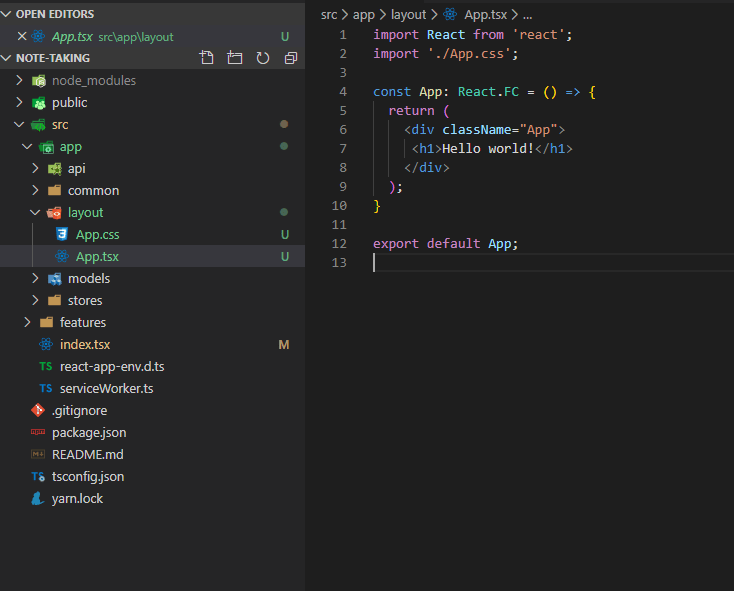734x591 pixels.
Task: Click the M git status on index.tsx
Action: [x=284, y=345]
